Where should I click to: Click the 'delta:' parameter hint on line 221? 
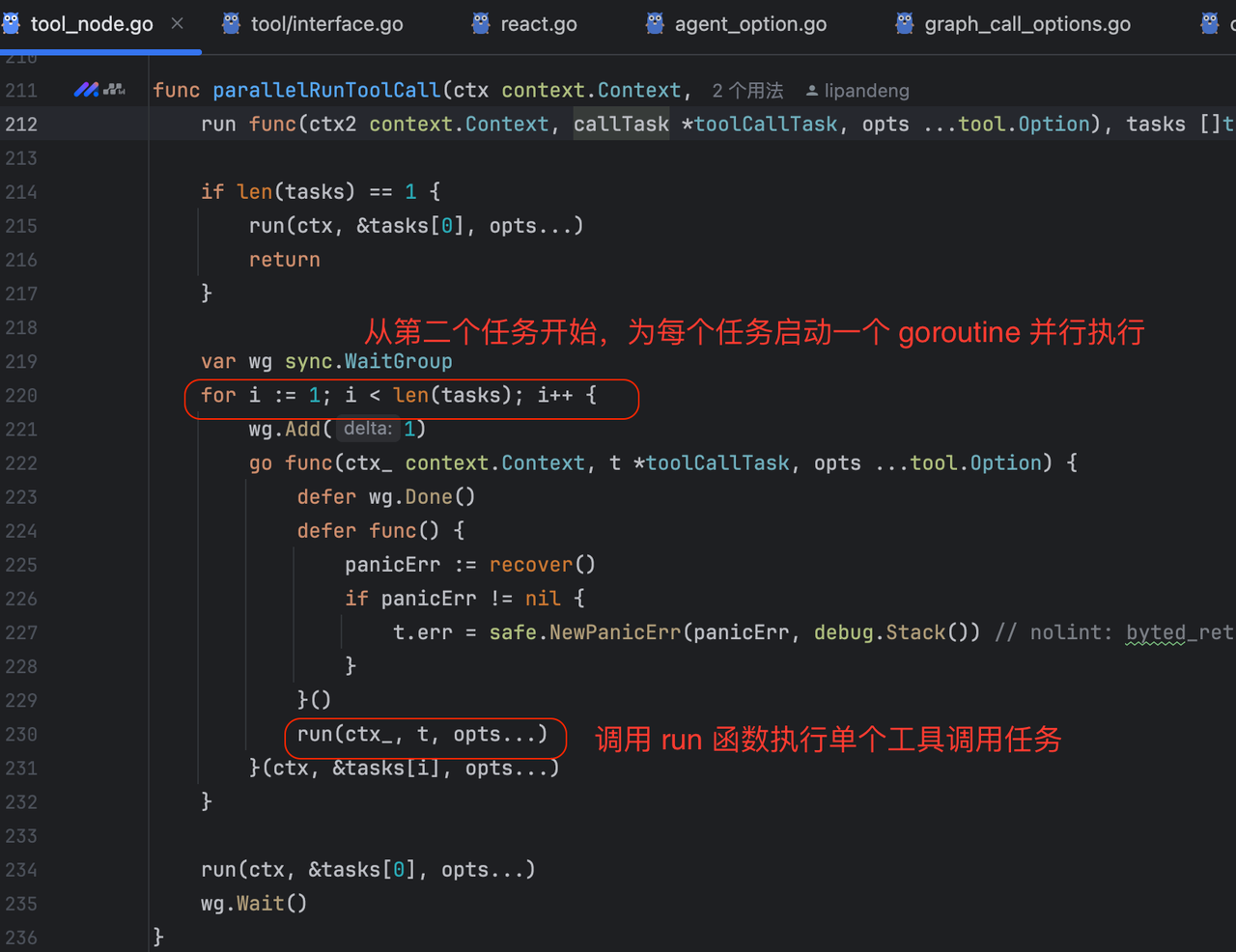368,429
